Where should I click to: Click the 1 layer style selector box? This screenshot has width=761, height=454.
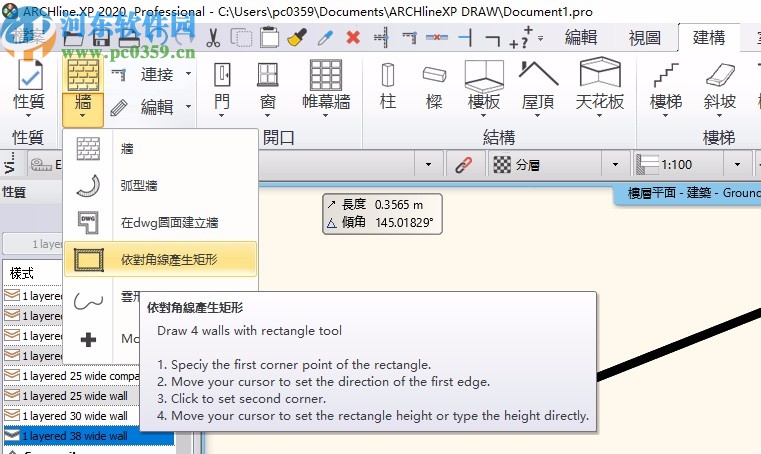33,244
